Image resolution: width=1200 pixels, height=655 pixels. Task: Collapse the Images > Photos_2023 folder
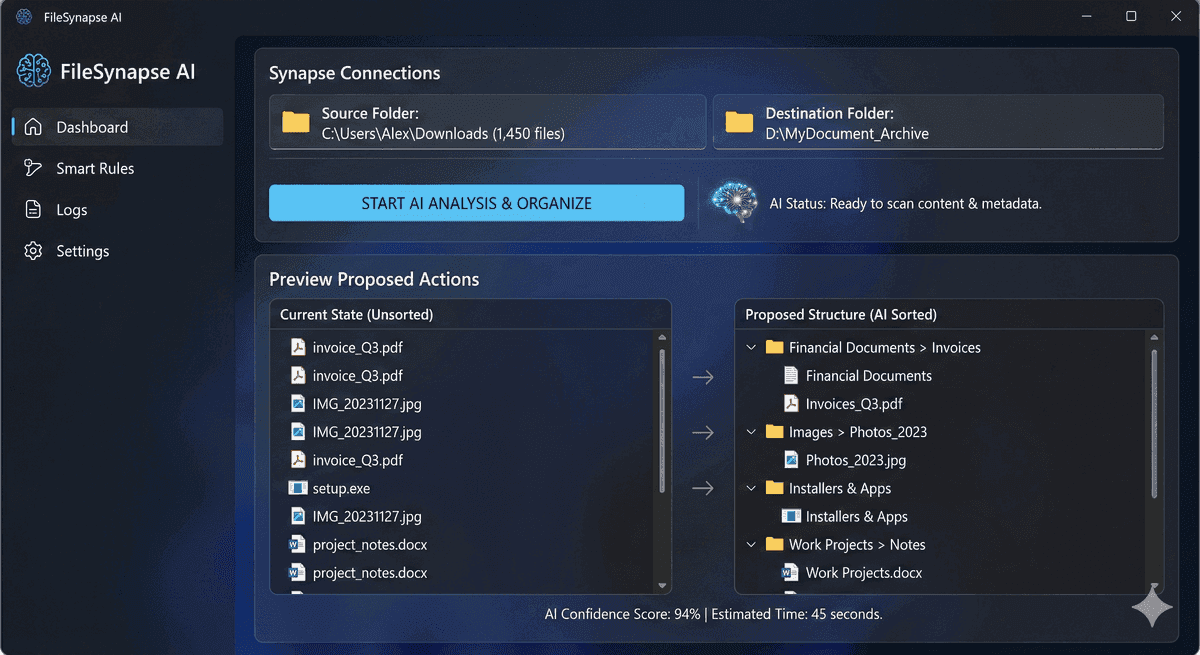(x=751, y=432)
